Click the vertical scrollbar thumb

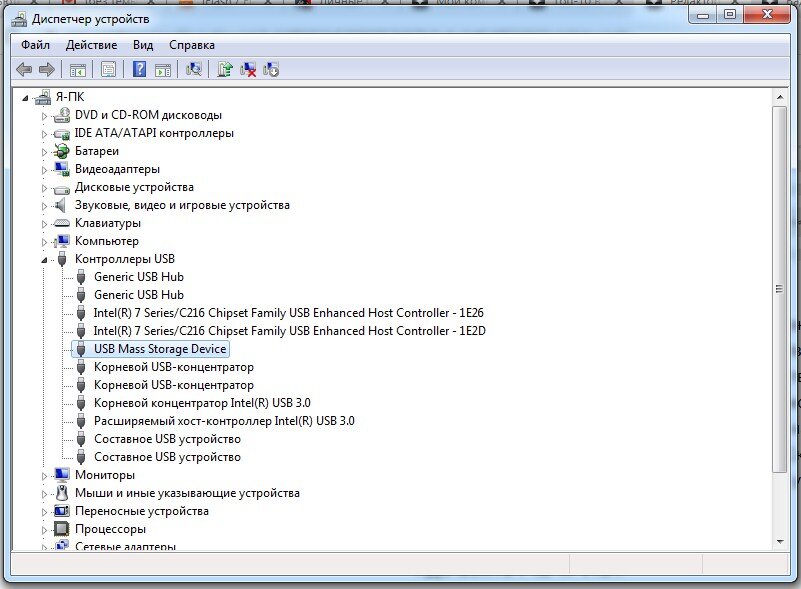tap(780, 289)
